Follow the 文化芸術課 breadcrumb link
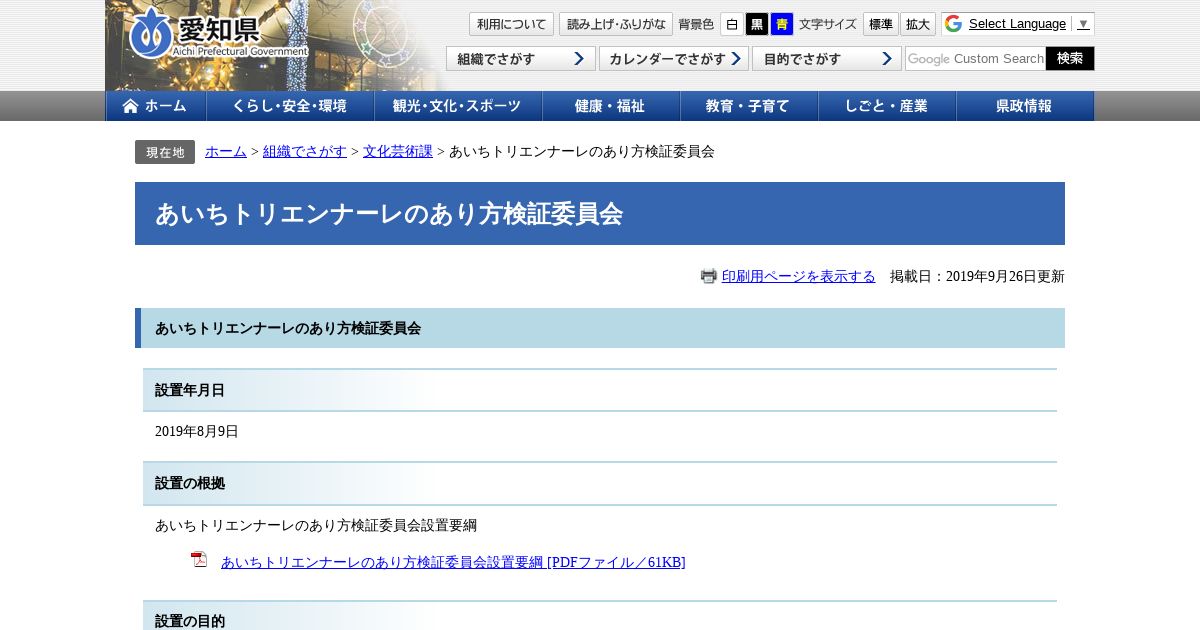Image resolution: width=1200 pixels, height=630 pixels. pyautogui.click(x=398, y=152)
